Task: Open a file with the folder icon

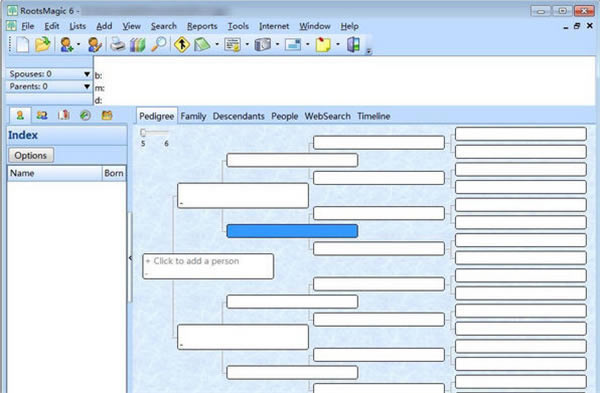Action: click(x=43, y=44)
